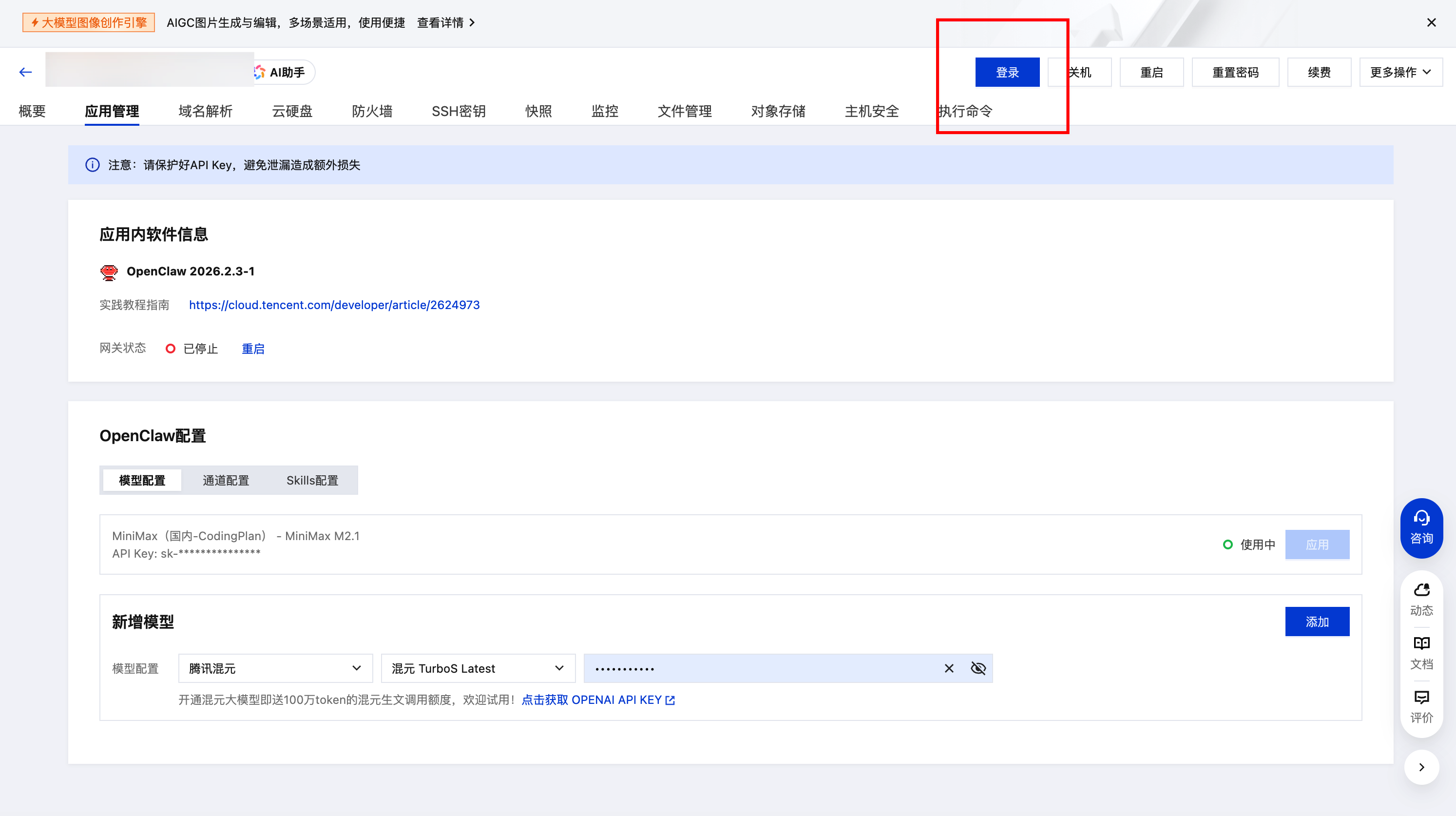The height and width of the screenshot is (816, 1456).
Task: Expand the 混元 TurboS Latest model dropdown
Action: tap(478, 668)
